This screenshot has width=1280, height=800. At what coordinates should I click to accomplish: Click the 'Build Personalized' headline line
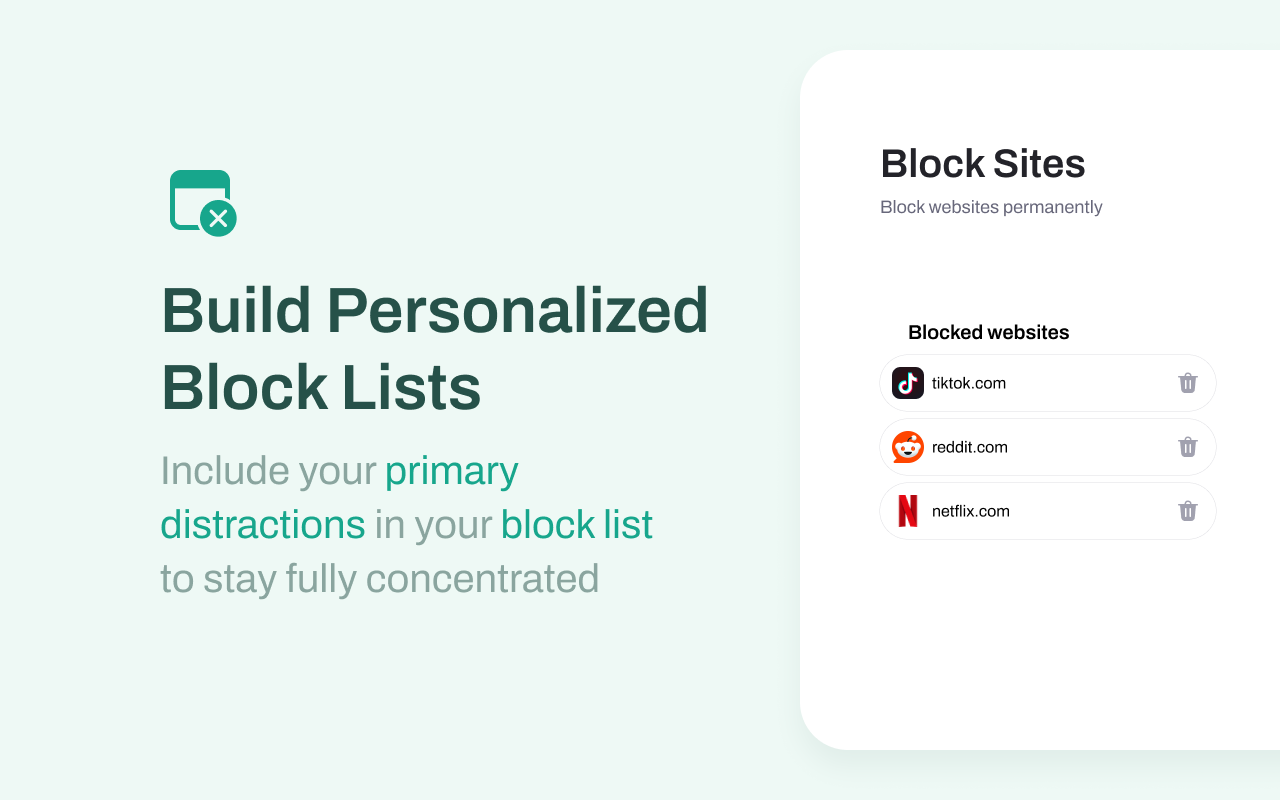[435, 312]
